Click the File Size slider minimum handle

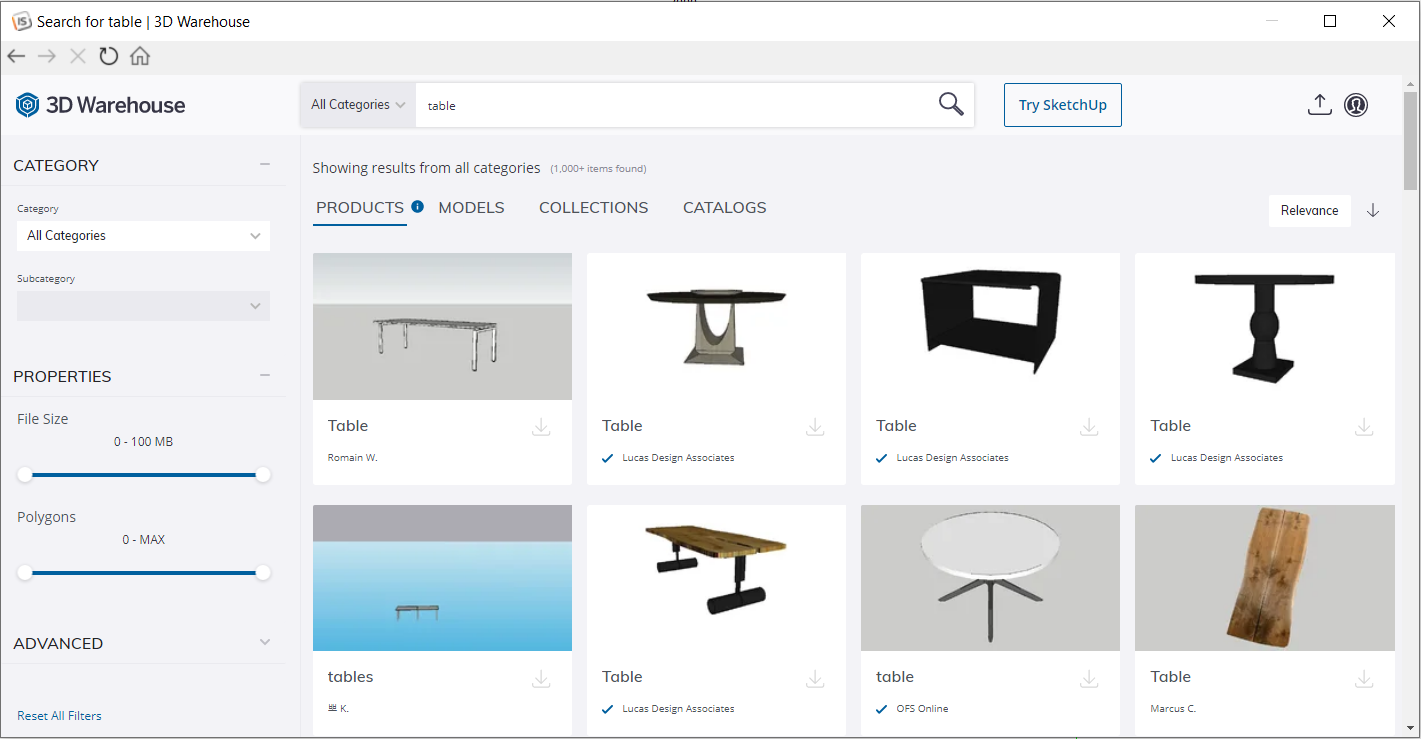[25, 475]
